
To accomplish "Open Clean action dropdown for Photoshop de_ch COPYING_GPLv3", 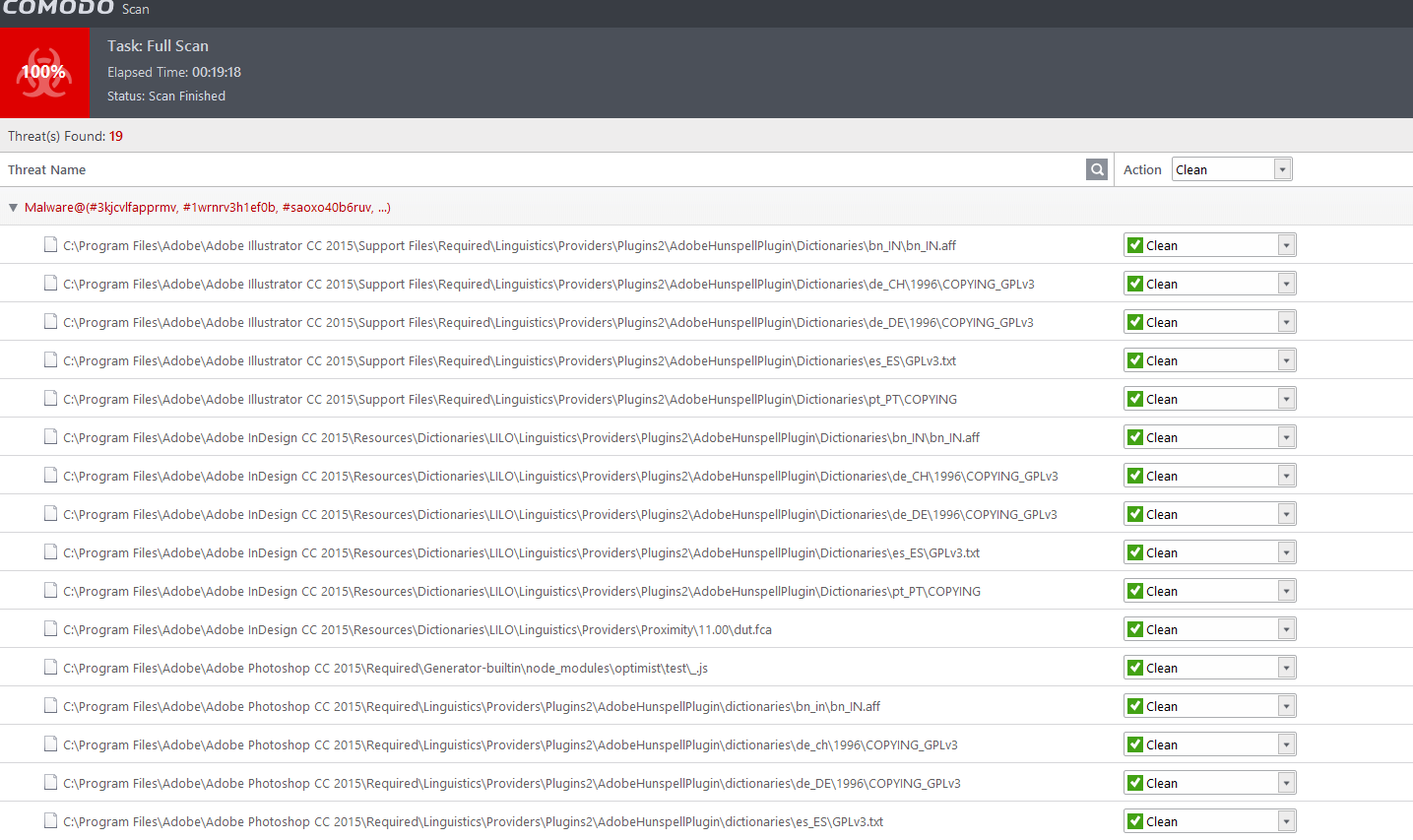I will coord(1210,744).
